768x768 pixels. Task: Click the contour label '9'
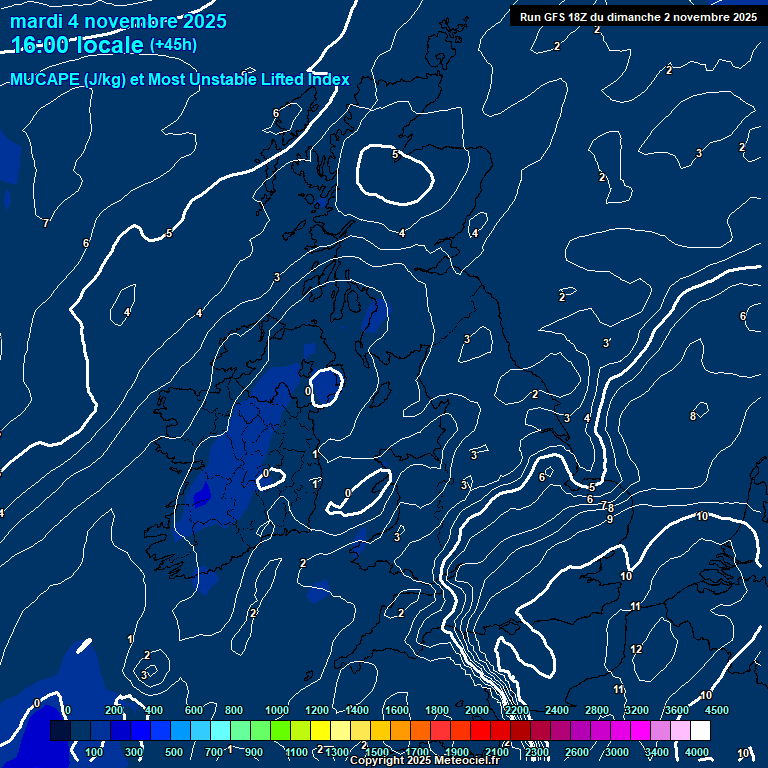click(610, 519)
